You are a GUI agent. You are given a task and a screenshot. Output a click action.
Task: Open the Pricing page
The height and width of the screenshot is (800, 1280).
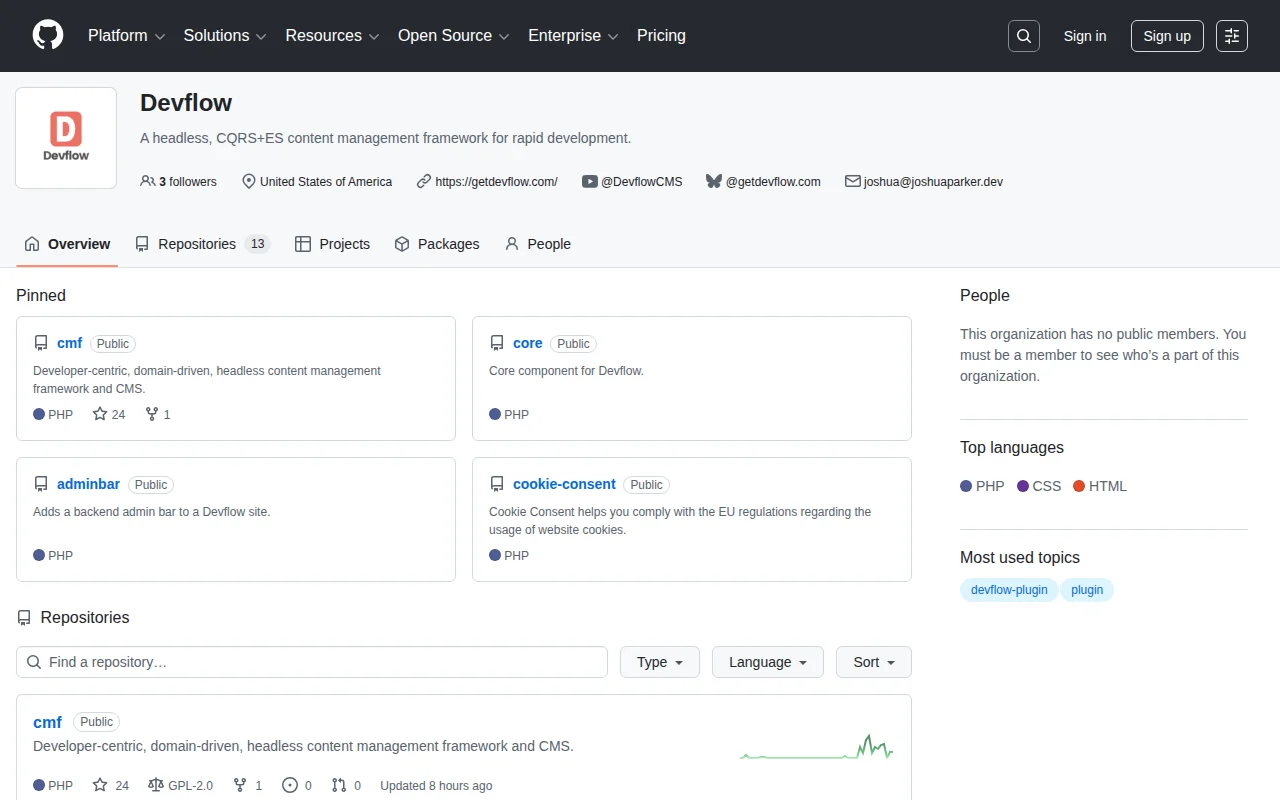point(661,36)
